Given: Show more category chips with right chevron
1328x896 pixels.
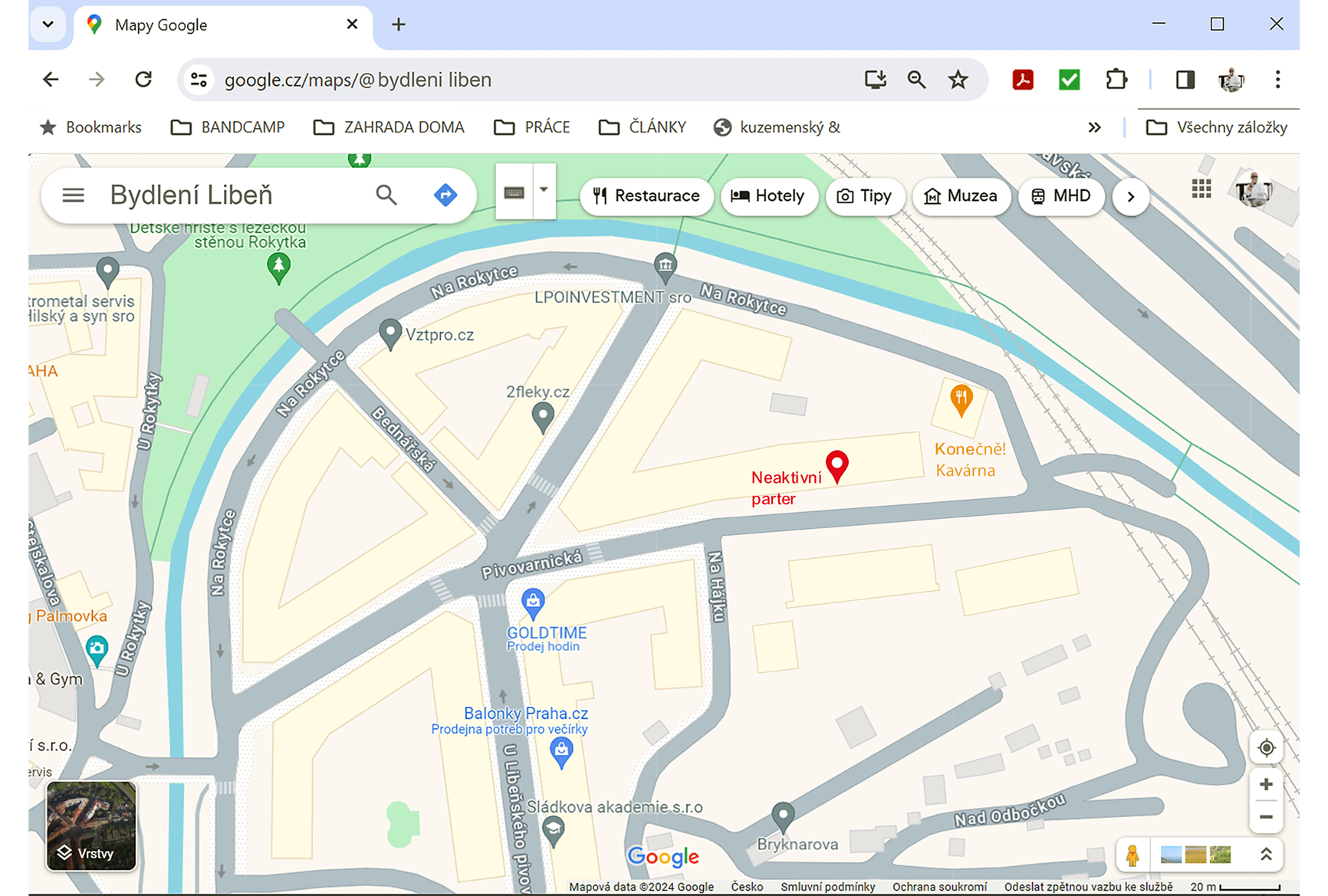Looking at the screenshot, I should click(x=1130, y=197).
